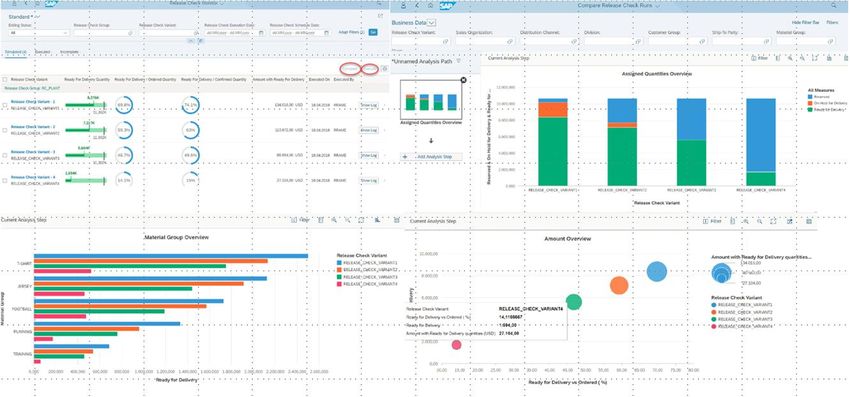The height and width of the screenshot is (397, 850).
Task: Click Sales Organization input field
Action: (x=485, y=41)
